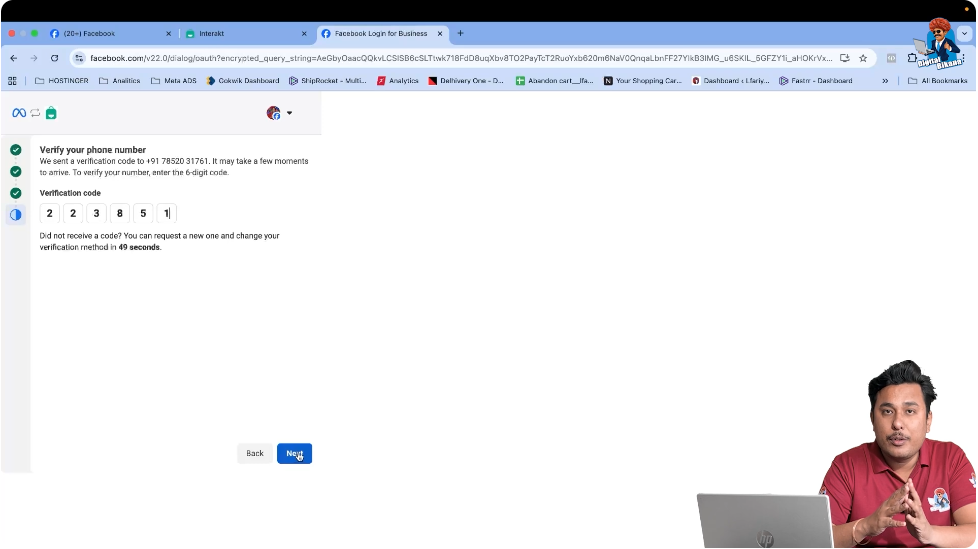This screenshot has width=978, height=549.
Task: Close the Facebook Login for Business tab
Action: tap(440, 34)
